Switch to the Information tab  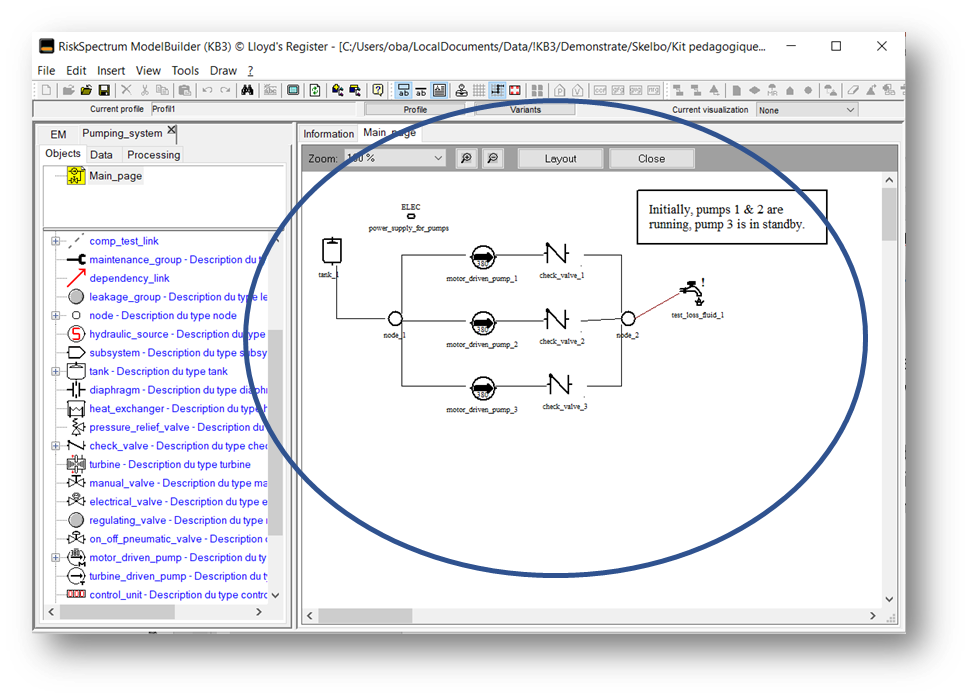click(329, 134)
